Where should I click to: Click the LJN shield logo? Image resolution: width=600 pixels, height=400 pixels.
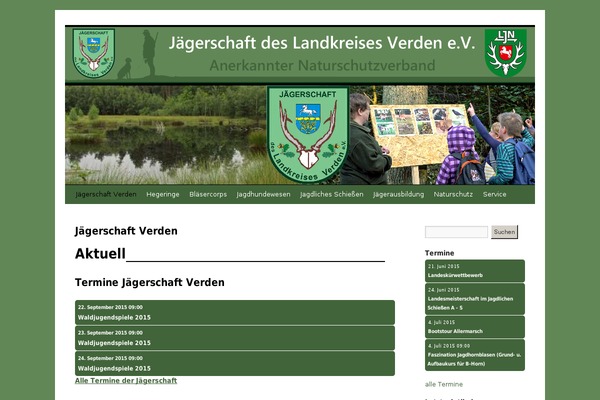pyautogui.click(x=505, y=52)
